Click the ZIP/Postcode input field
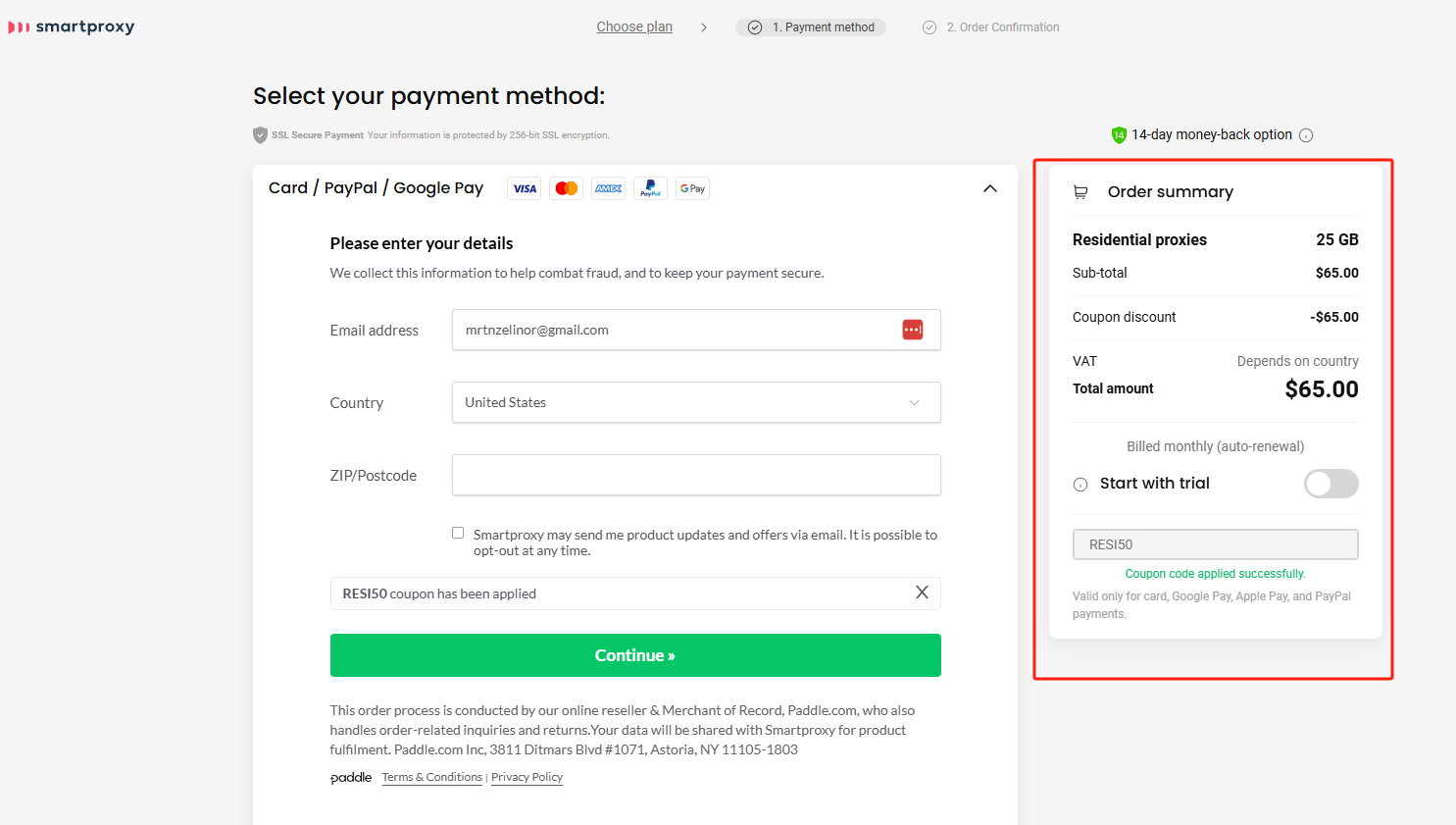Viewport: 1456px width, 825px height. click(696, 475)
